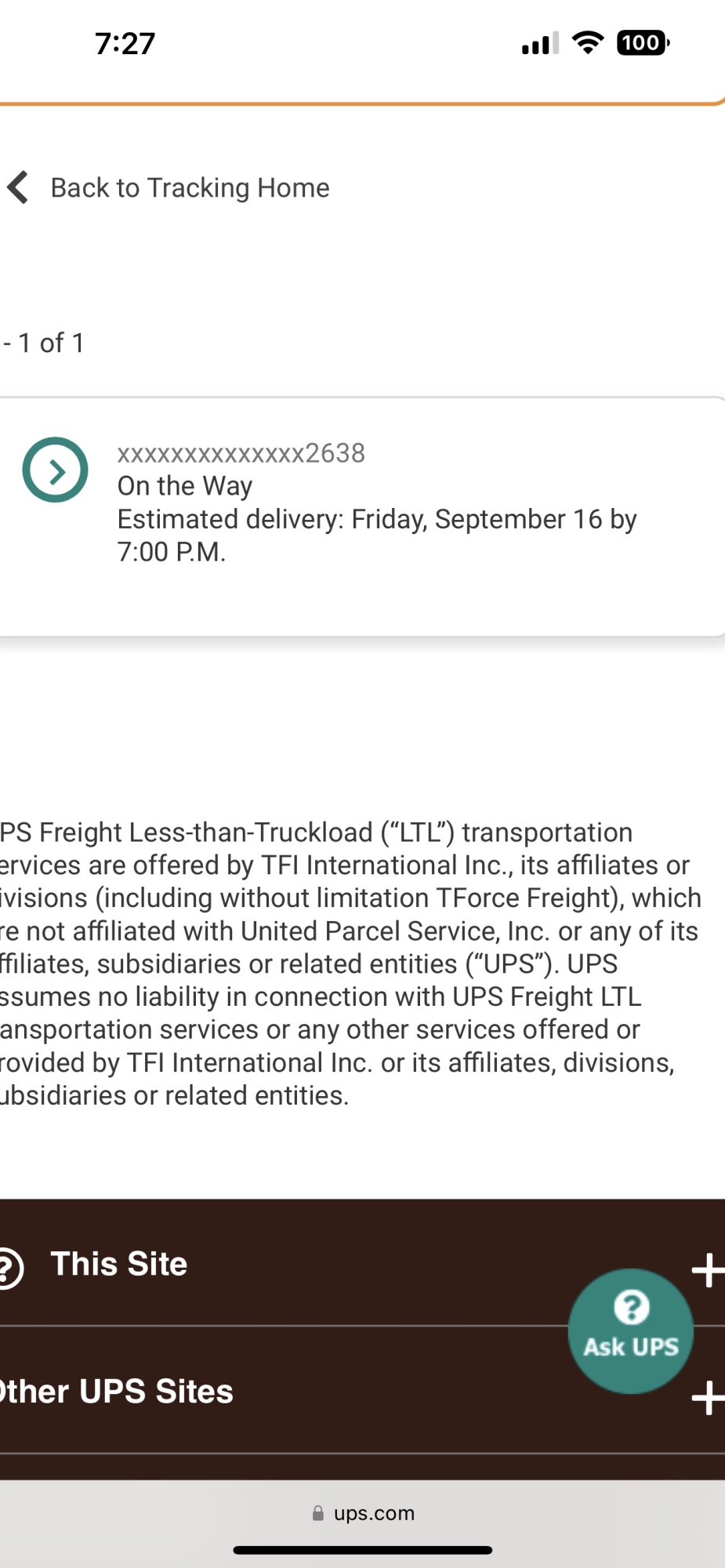725x1568 pixels.
Task: Open the Ask UPS chat button
Action: tap(630, 1330)
